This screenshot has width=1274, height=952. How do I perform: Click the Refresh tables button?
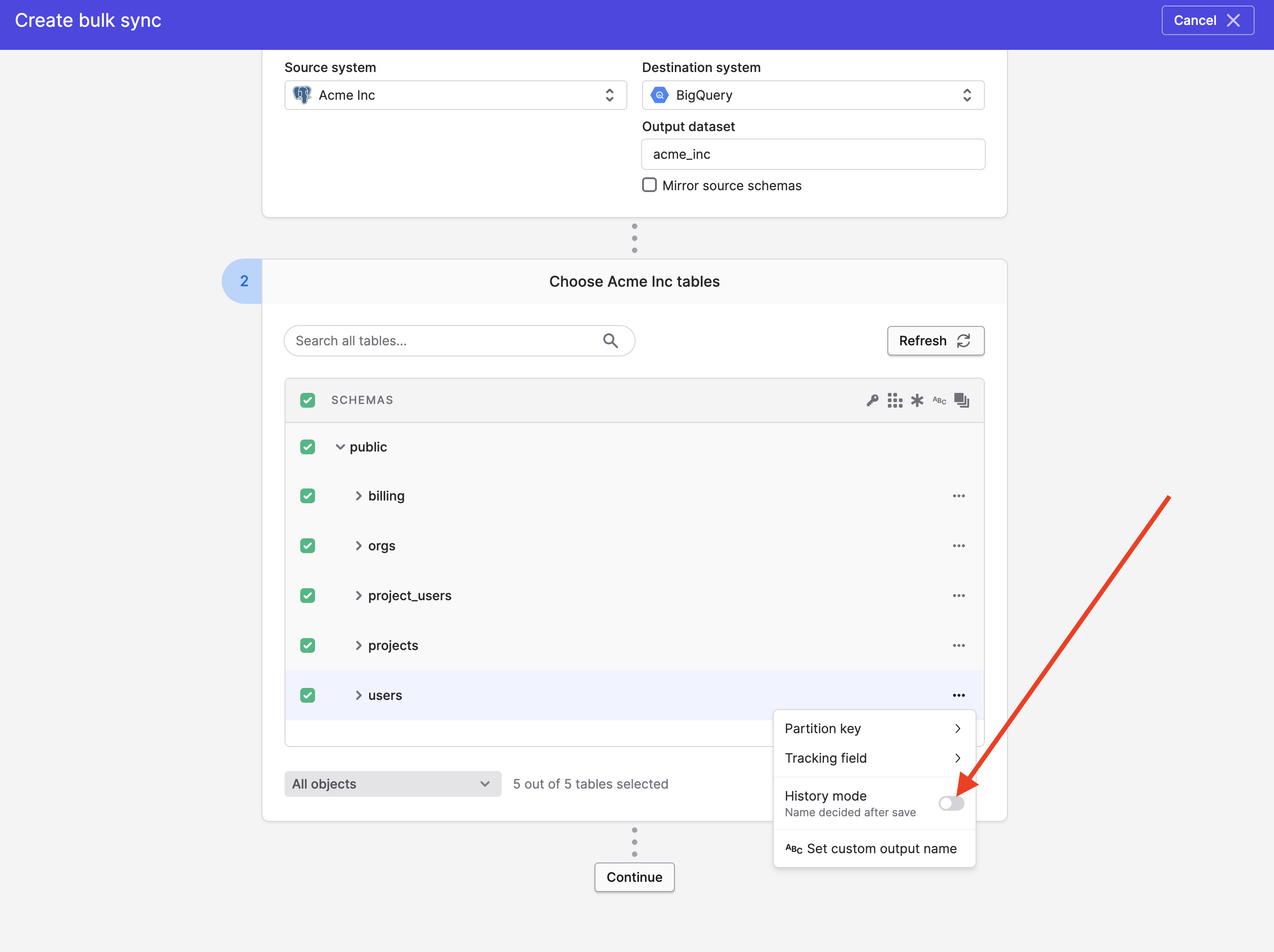(935, 341)
